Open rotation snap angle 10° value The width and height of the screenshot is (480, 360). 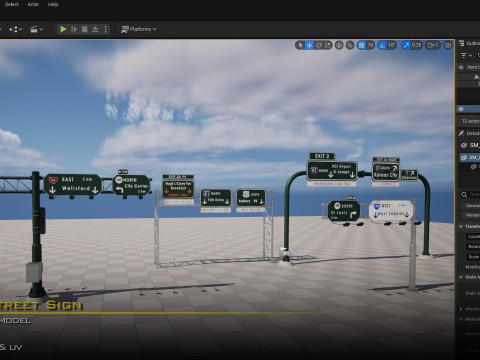(392, 45)
